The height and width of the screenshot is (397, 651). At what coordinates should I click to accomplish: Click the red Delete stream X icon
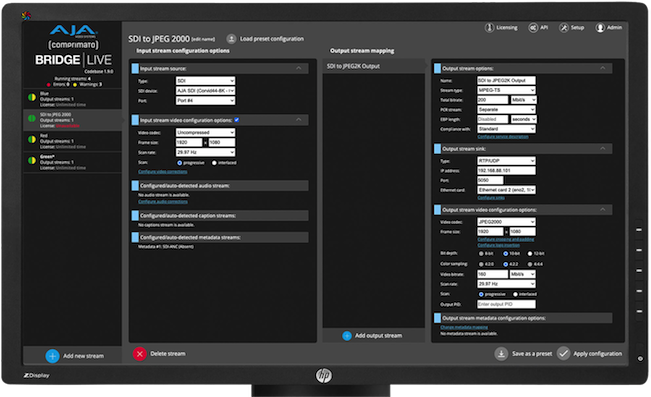coord(140,354)
